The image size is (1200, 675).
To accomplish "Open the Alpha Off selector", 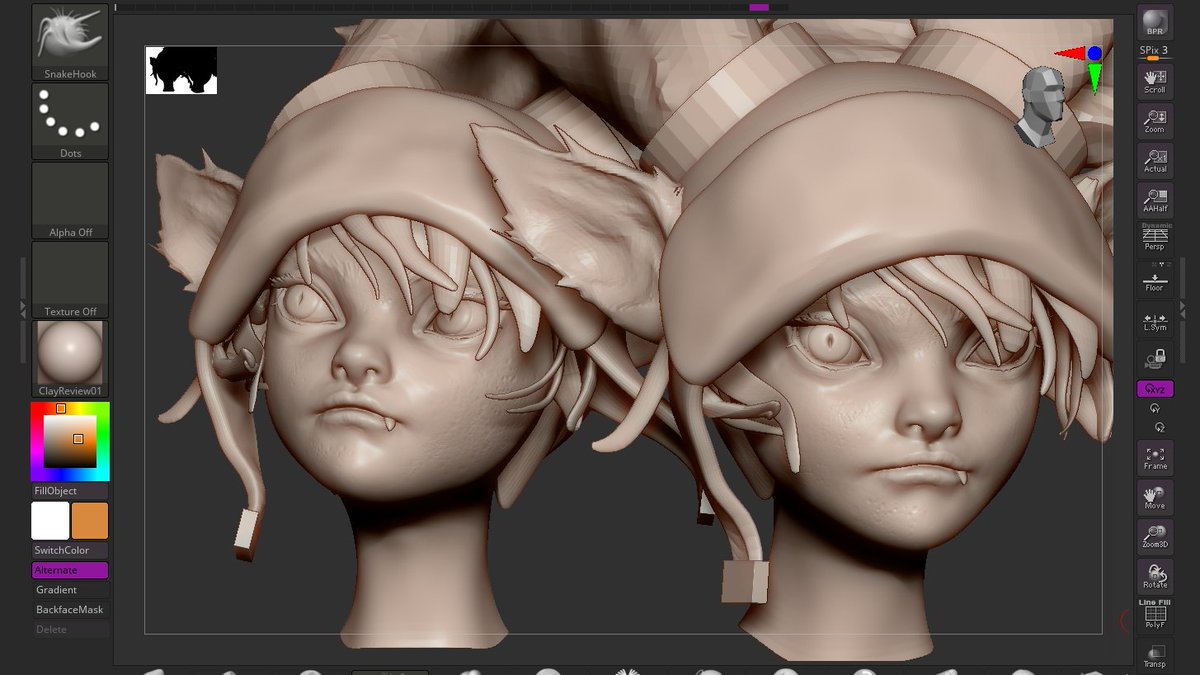I will (70, 200).
